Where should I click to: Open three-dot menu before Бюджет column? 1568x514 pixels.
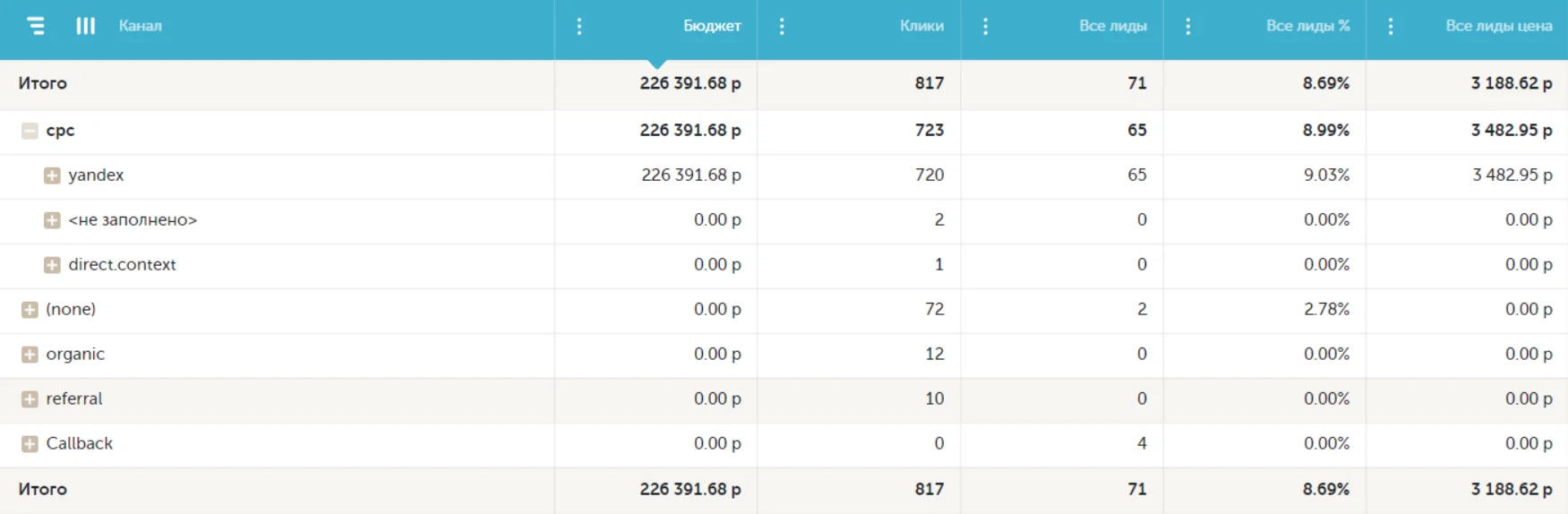pyautogui.click(x=579, y=26)
